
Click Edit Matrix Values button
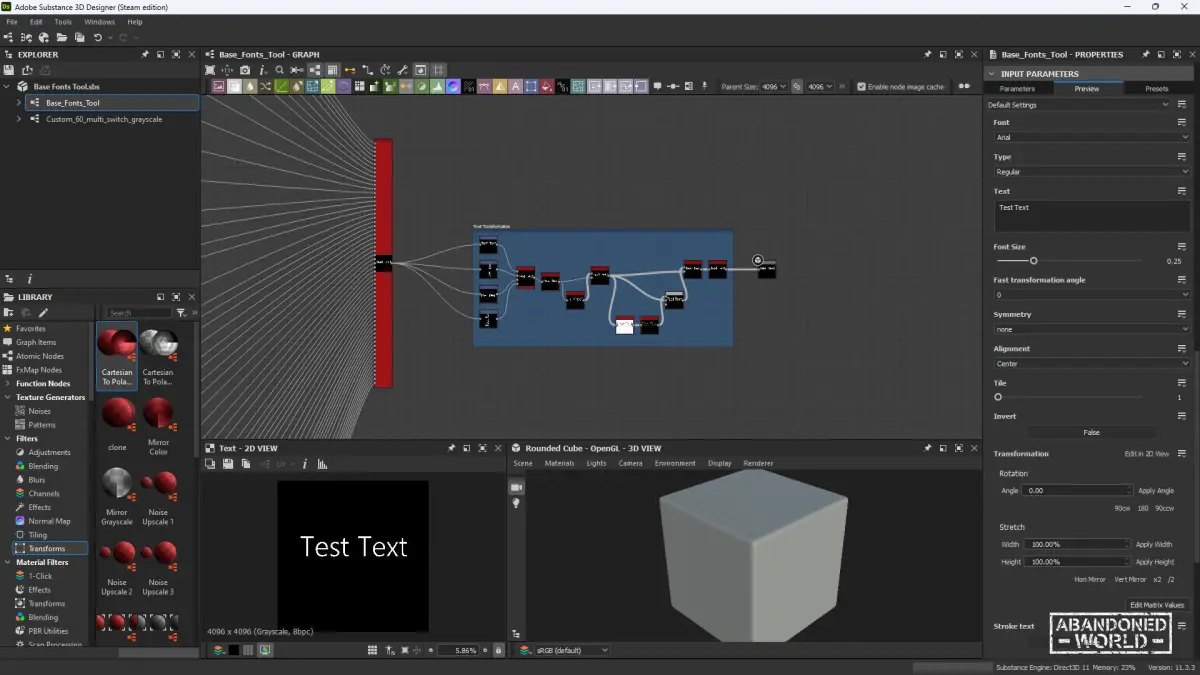click(1157, 605)
